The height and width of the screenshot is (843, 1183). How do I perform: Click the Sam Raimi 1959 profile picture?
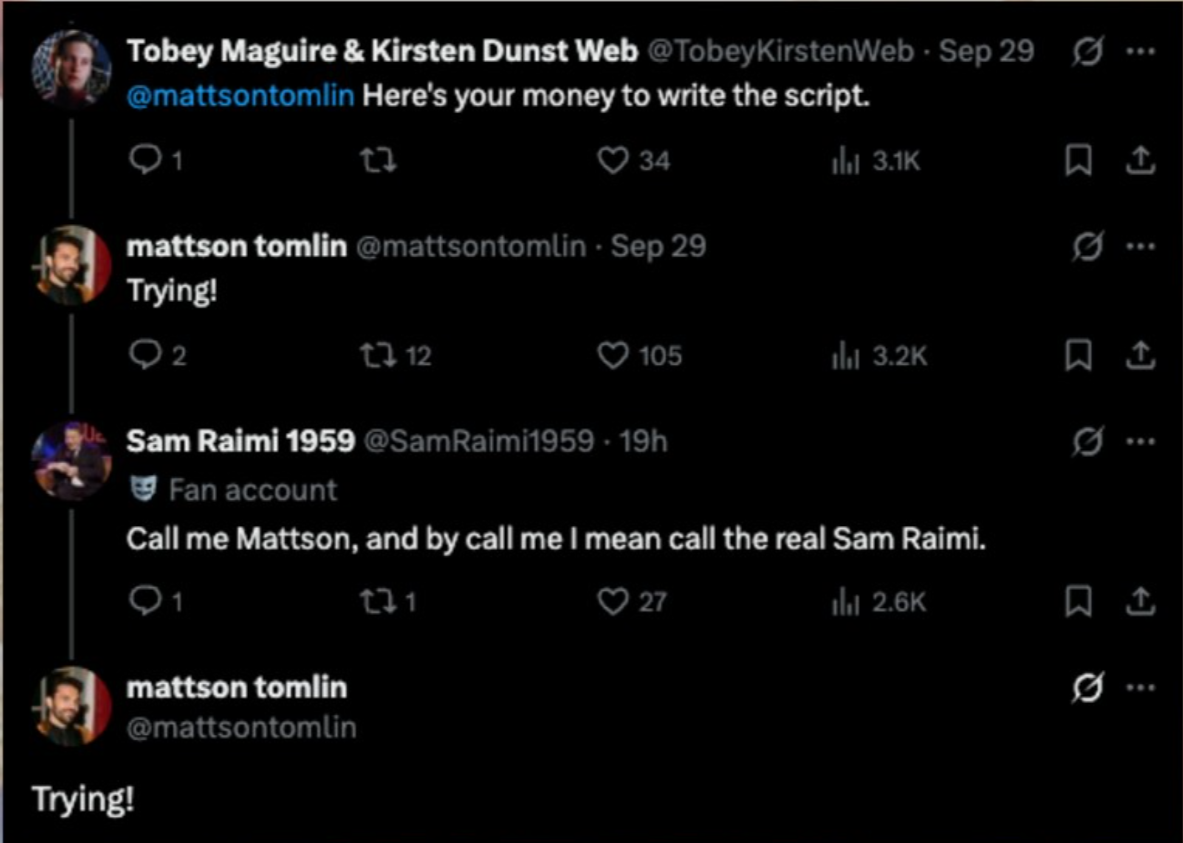click(x=71, y=460)
